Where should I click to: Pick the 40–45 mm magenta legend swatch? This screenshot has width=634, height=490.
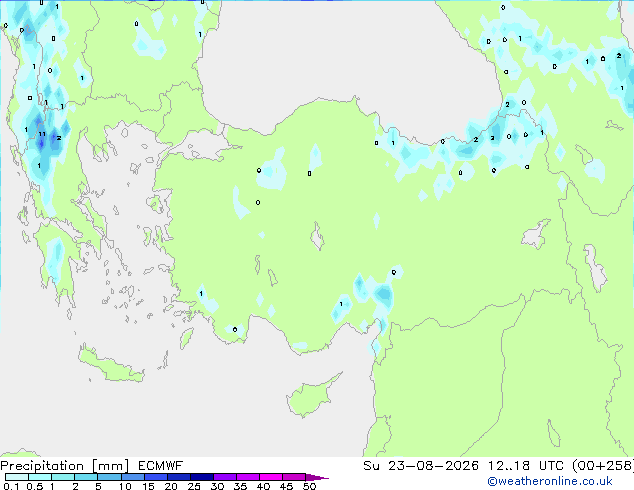pyautogui.click(x=271, y=477)
